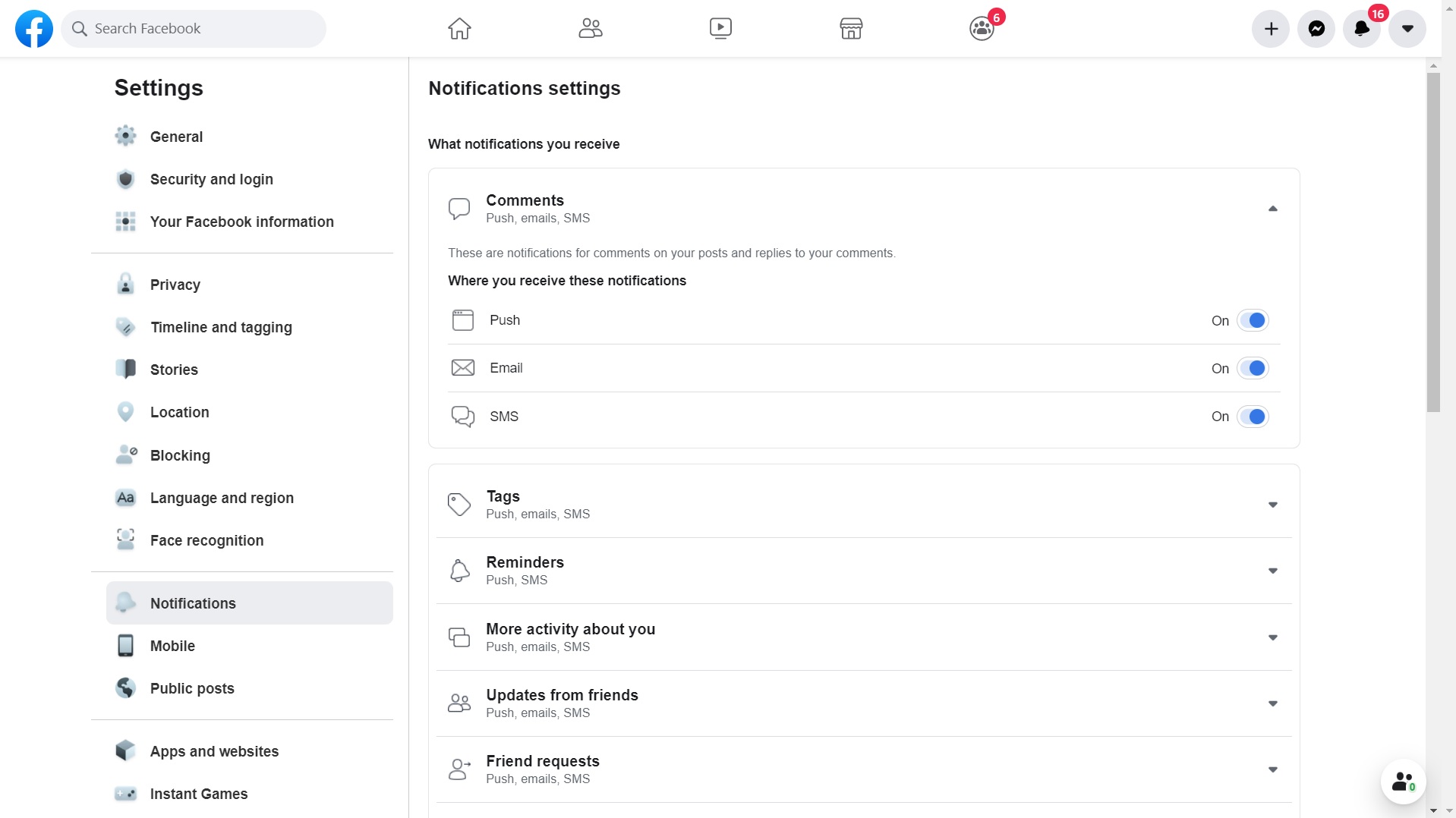Go to Security and login settings

[x=211, y=179]
